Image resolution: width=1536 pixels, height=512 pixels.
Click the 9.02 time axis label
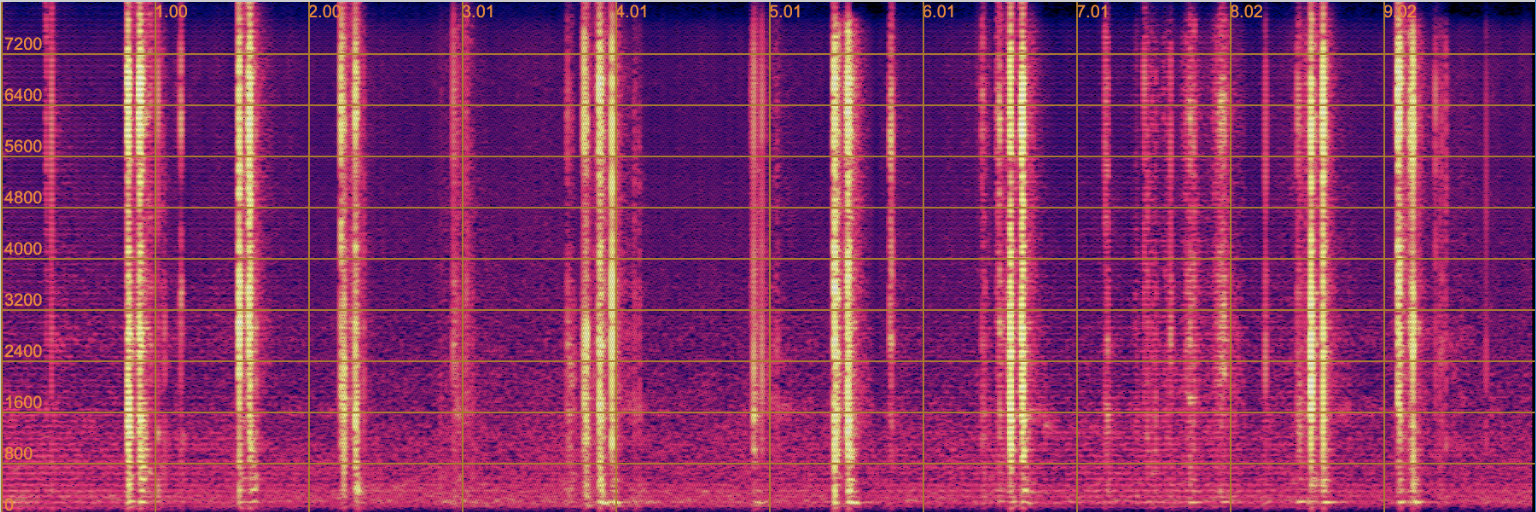(1401, 12)
